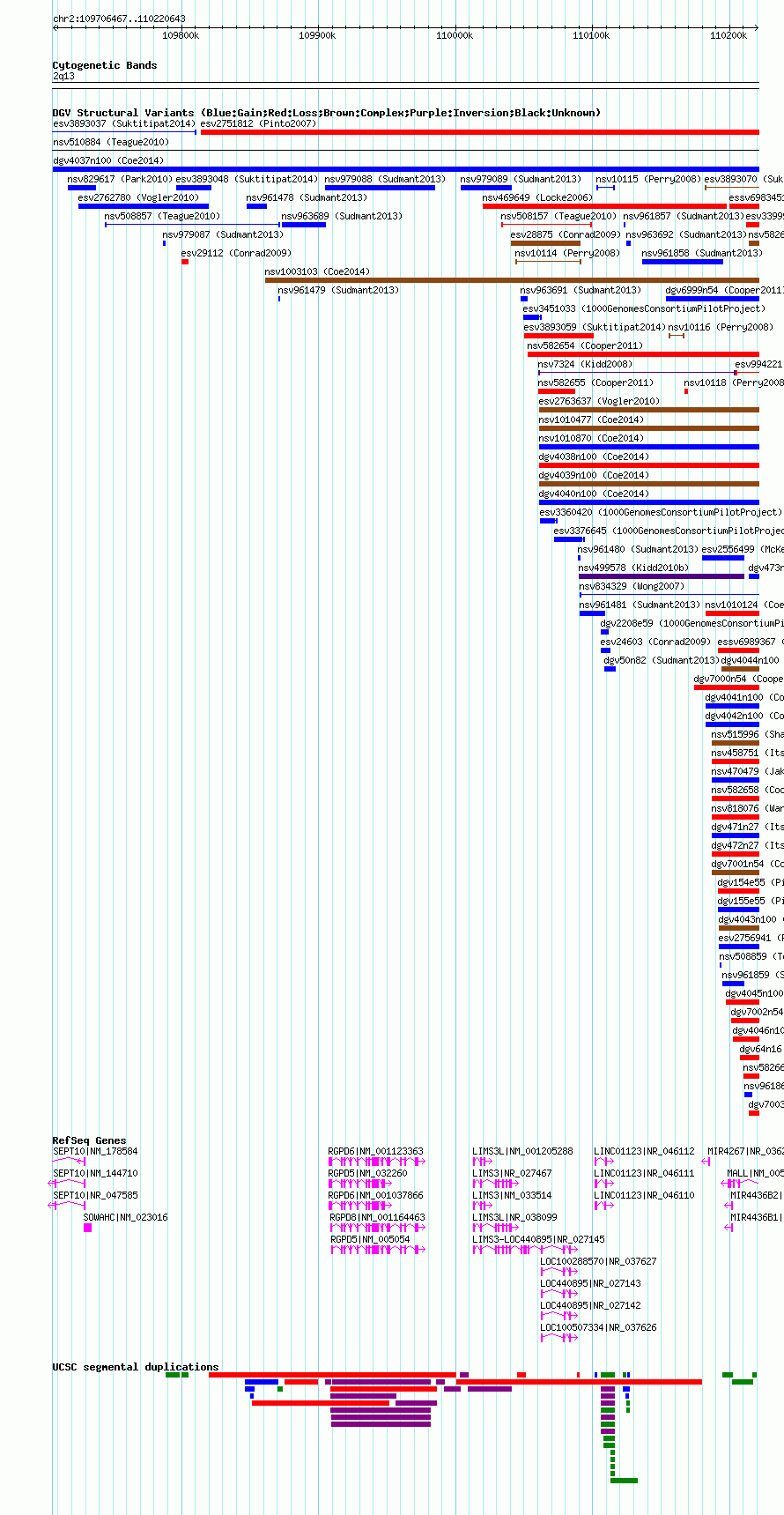This screenshot has height=1515, width=784.
Task: Open nsv10116 (Perry2008) variant
Action: pos(721,327)
